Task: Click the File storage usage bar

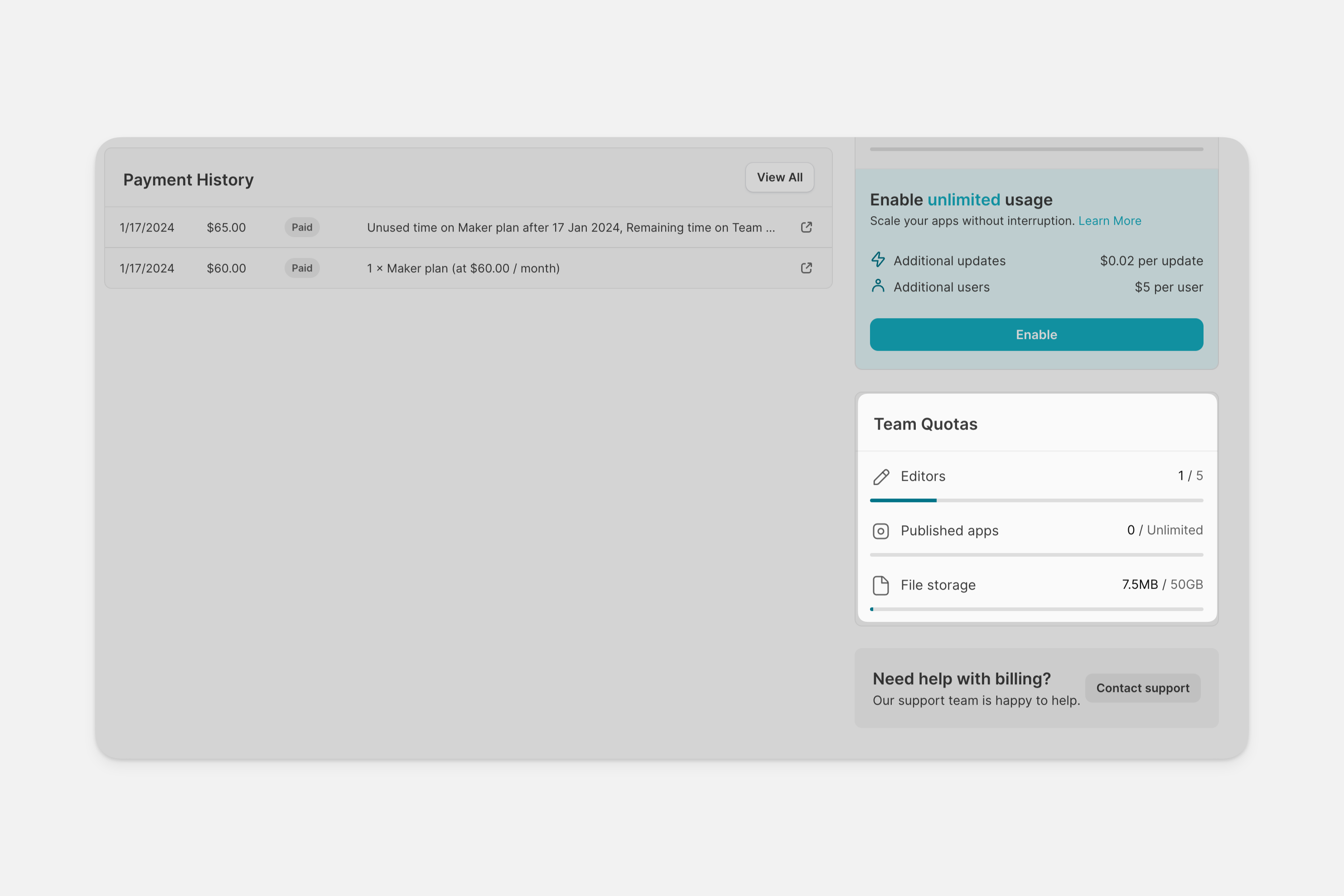Action: (1036, 609)
